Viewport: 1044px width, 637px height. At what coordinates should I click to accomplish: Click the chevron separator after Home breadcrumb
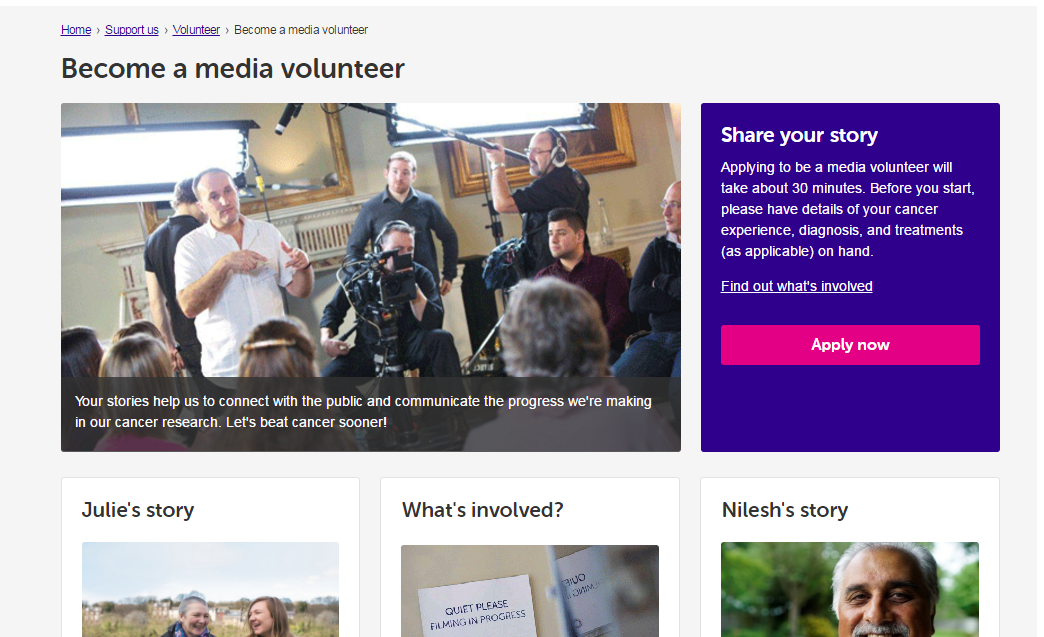[x=98, y=31]
